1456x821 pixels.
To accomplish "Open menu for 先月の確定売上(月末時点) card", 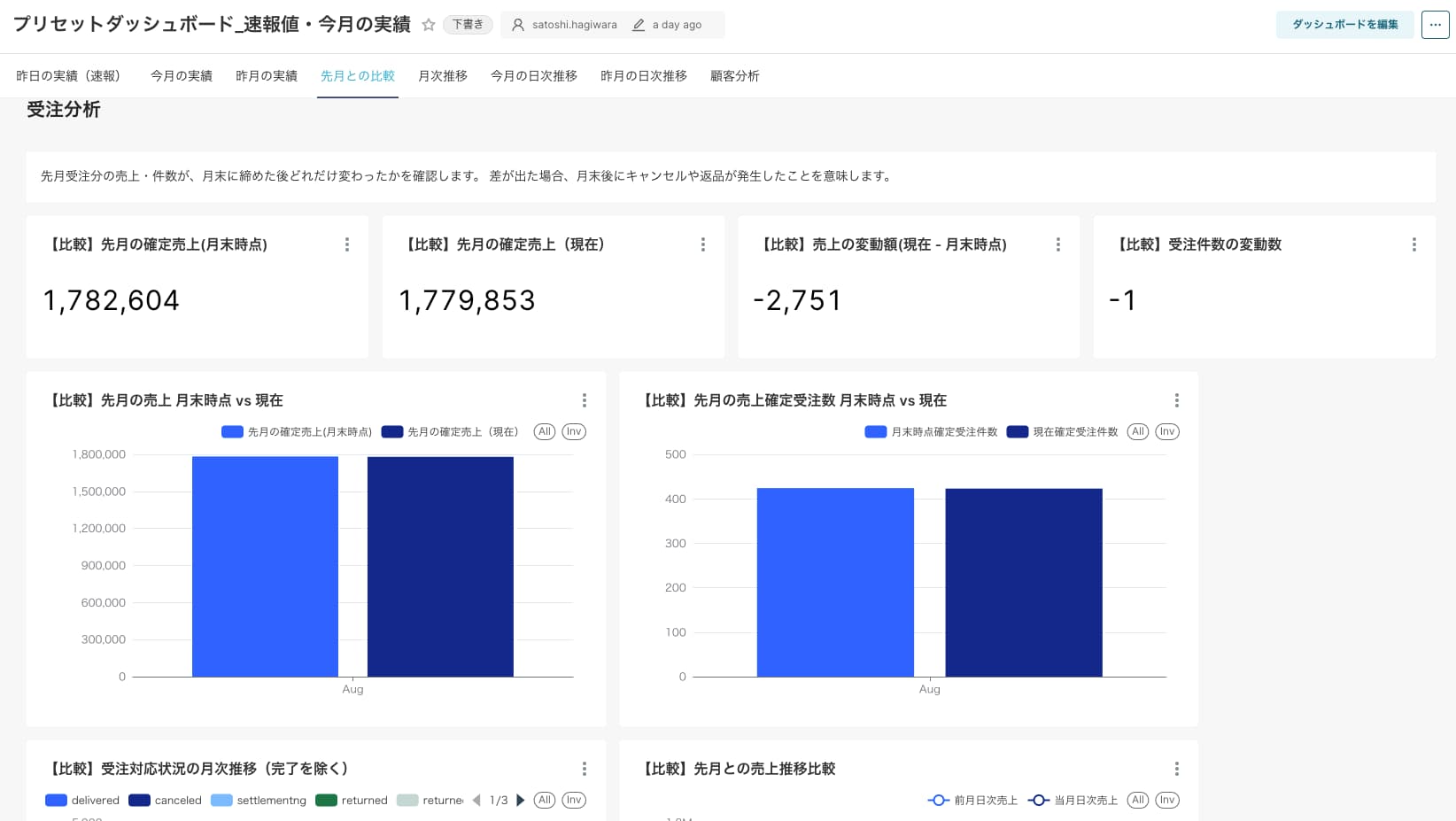I will (x=347, y=244).
